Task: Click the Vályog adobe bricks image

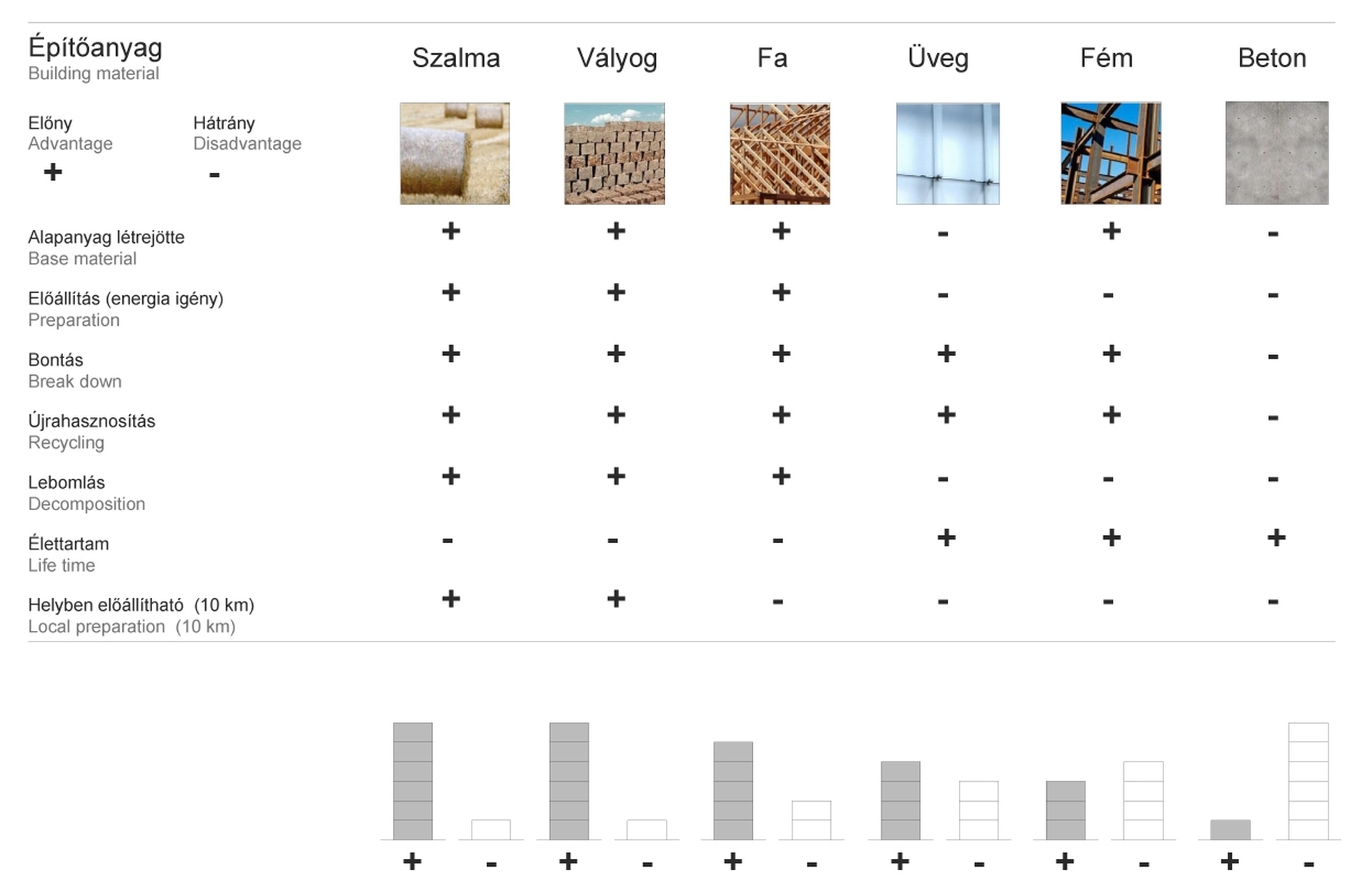Action: (x=615, y=154)
